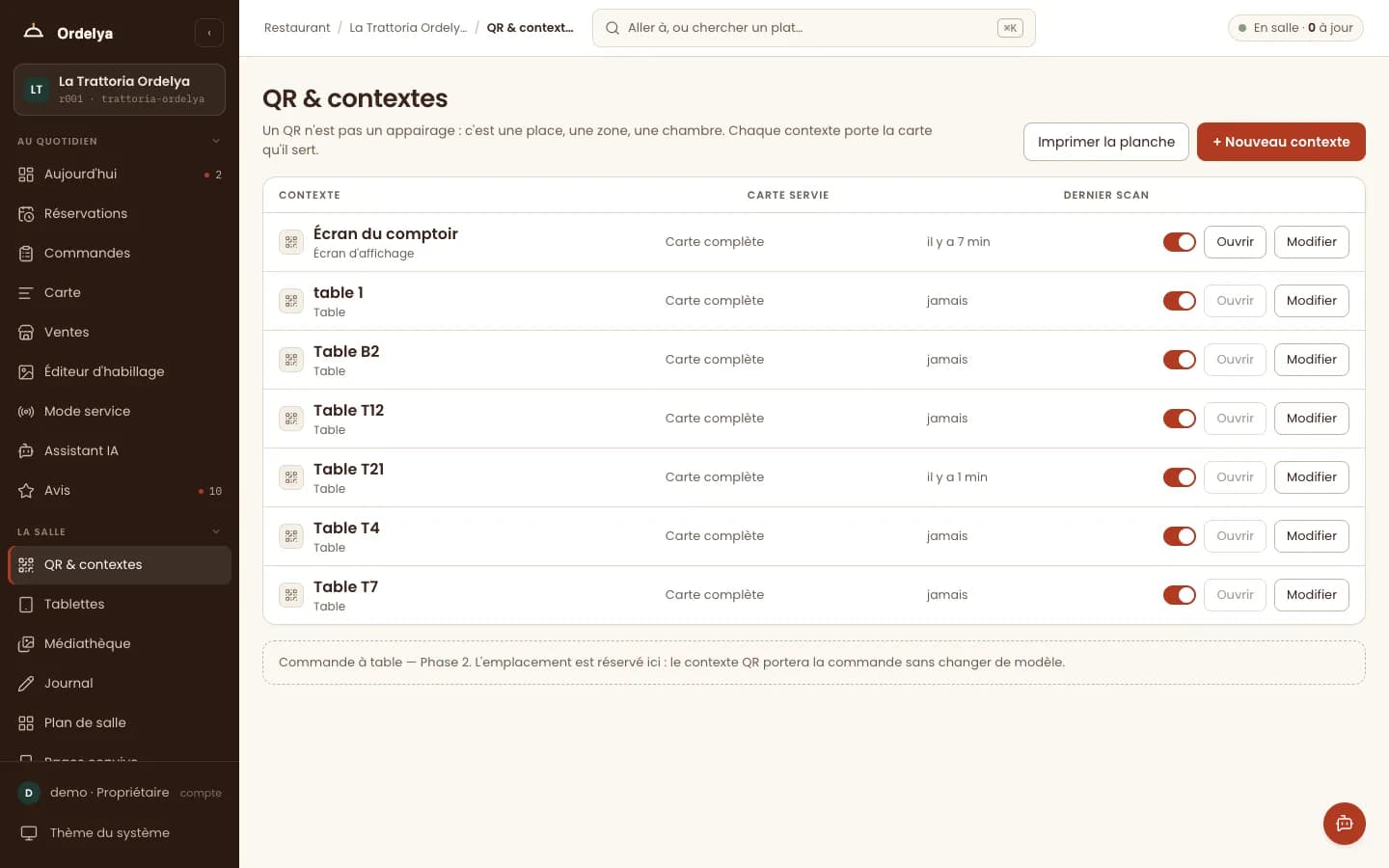The width and height of the screenshot is (1389, 868).
Task: Click the Nouveau contexte button
Action: coord(1281,142)
